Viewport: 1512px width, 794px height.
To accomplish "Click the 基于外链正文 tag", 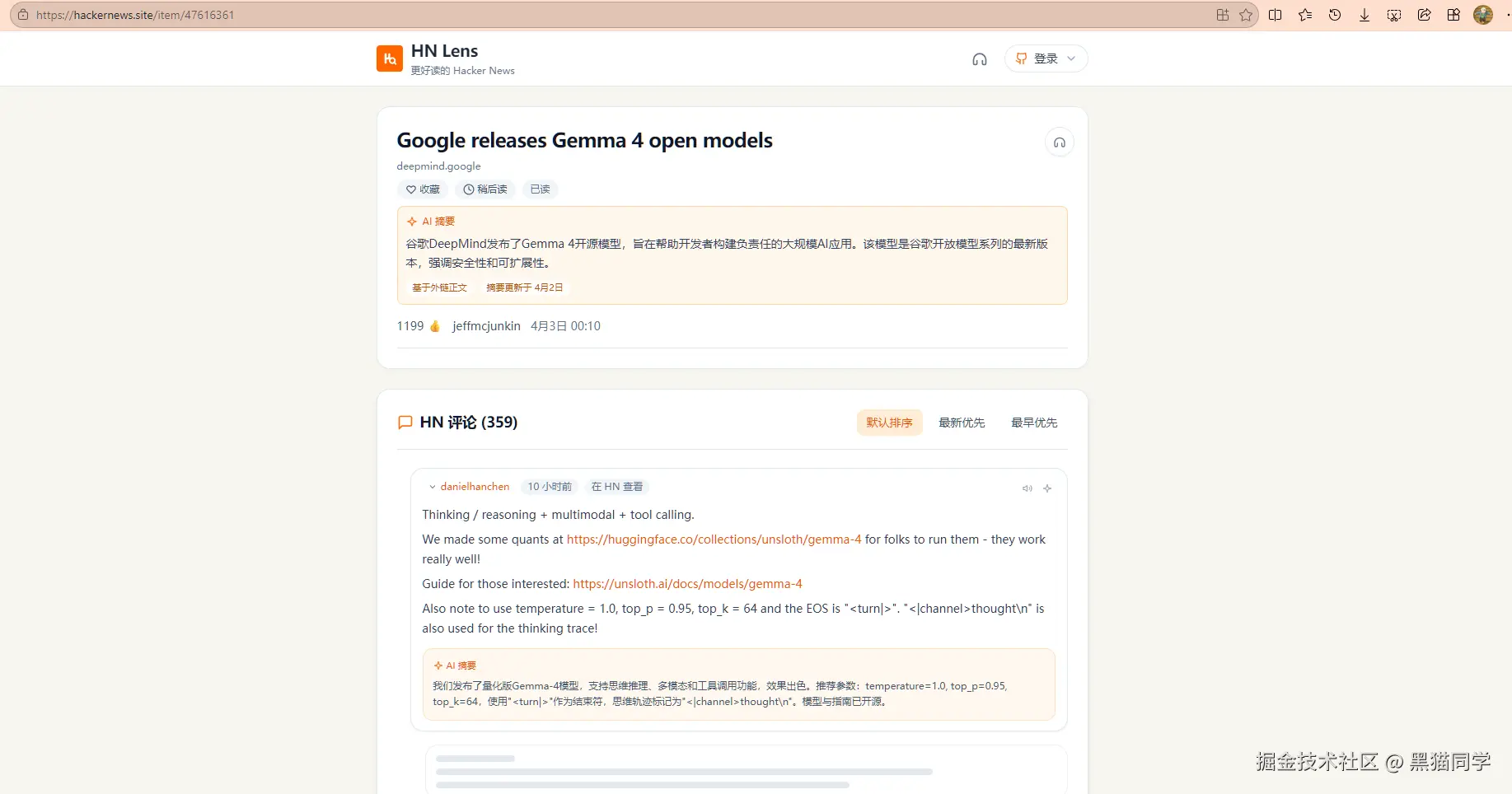I will pyautogui.click(x=439, y=287).
